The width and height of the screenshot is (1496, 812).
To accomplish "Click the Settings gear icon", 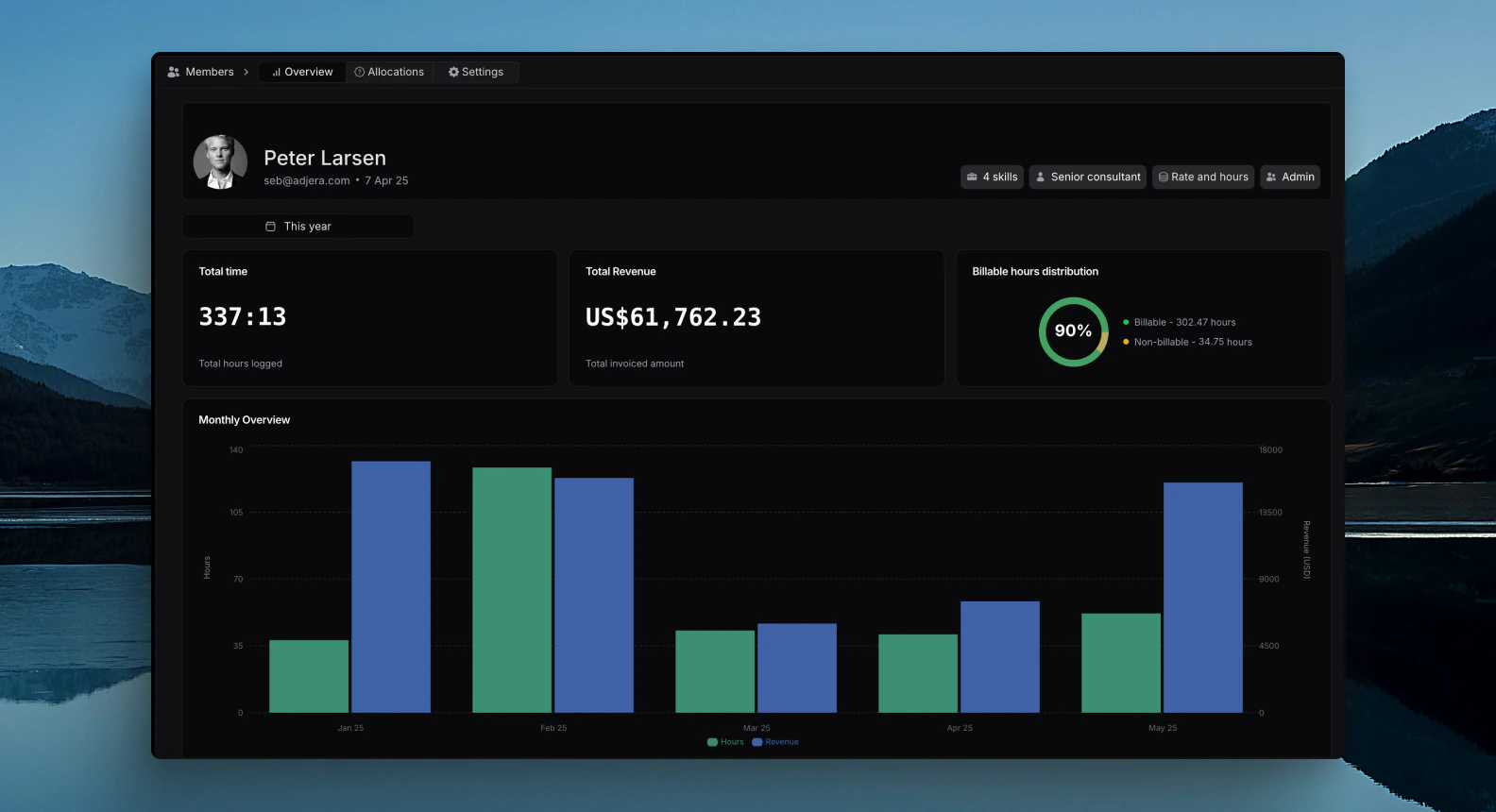I will coord(453,72).
